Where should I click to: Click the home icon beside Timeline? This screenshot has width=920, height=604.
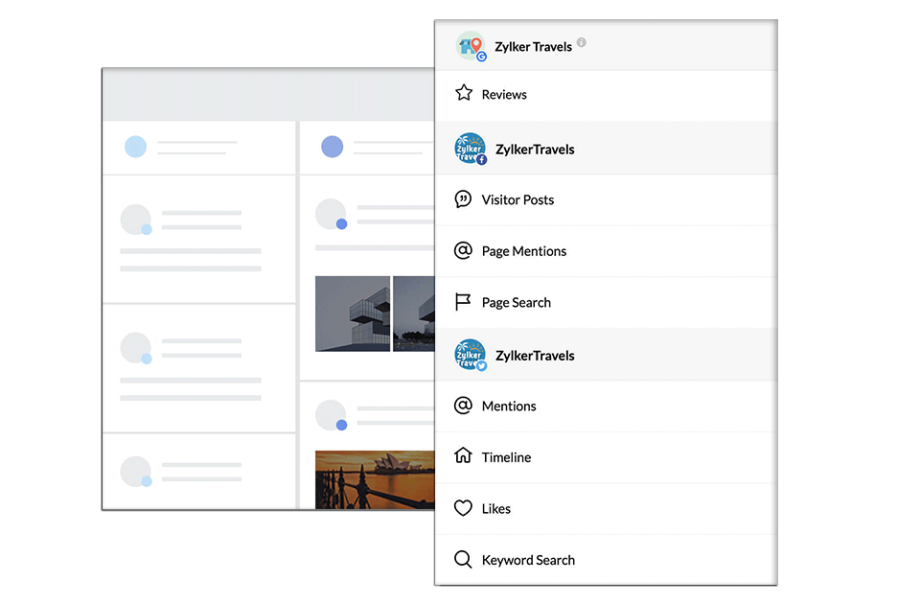(463, 455)
